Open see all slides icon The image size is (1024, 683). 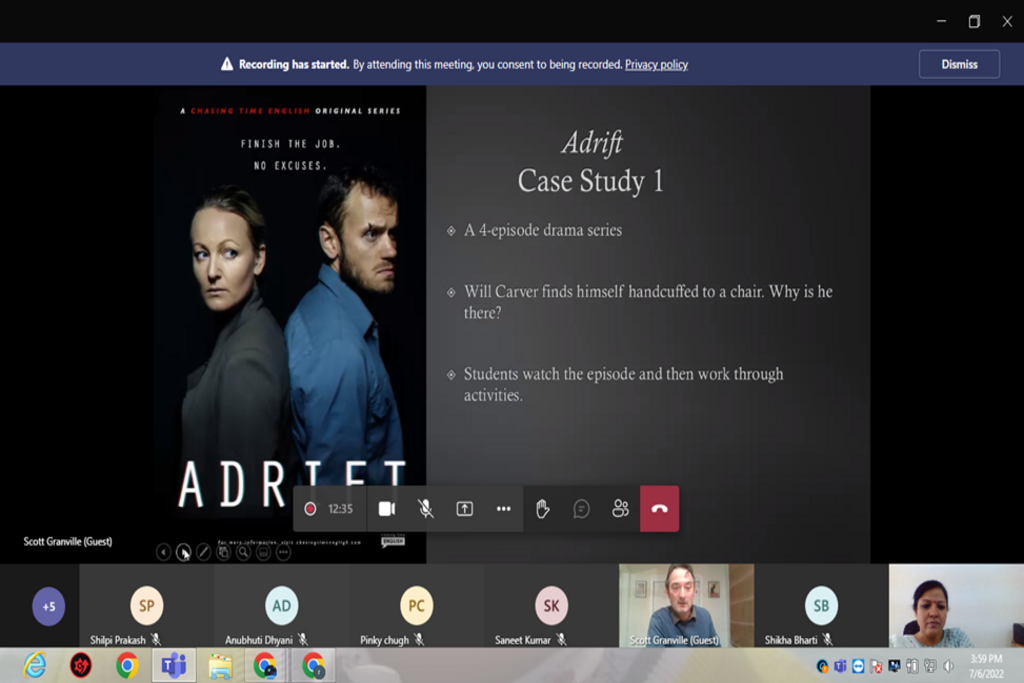pos(223,552)
